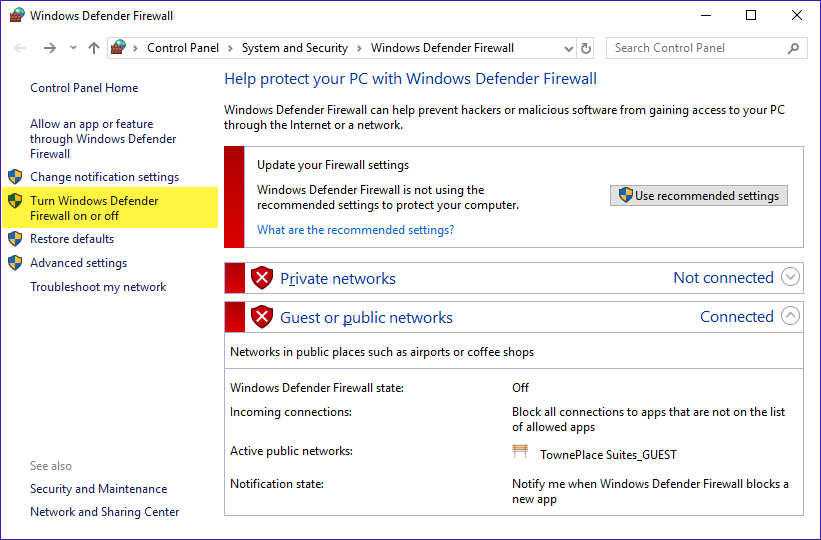This screenshot has width=821, height=540.
Task: Open Network and Sharing Center
Action: click(105, 512)
